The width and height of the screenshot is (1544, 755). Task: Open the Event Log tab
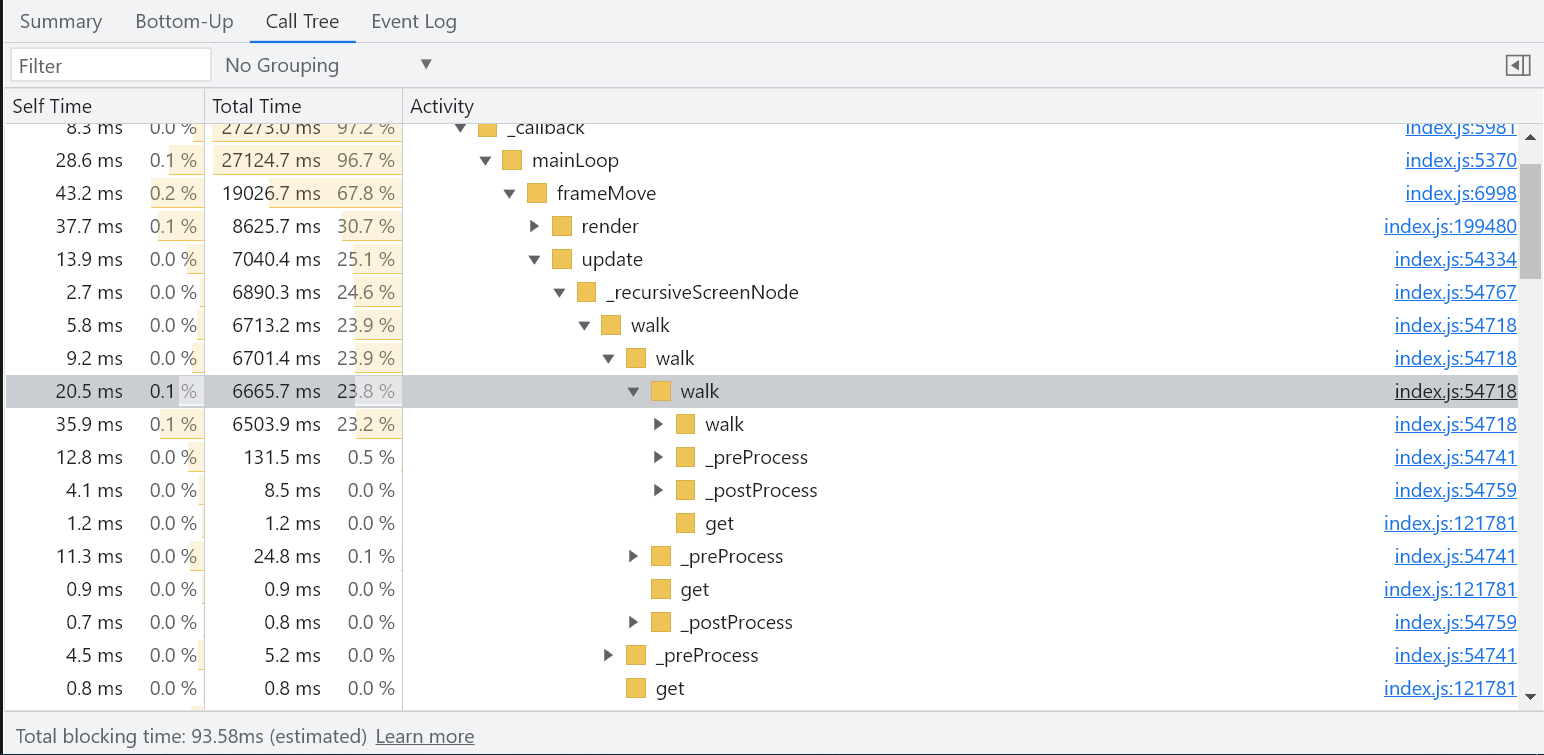click(413, 21)
